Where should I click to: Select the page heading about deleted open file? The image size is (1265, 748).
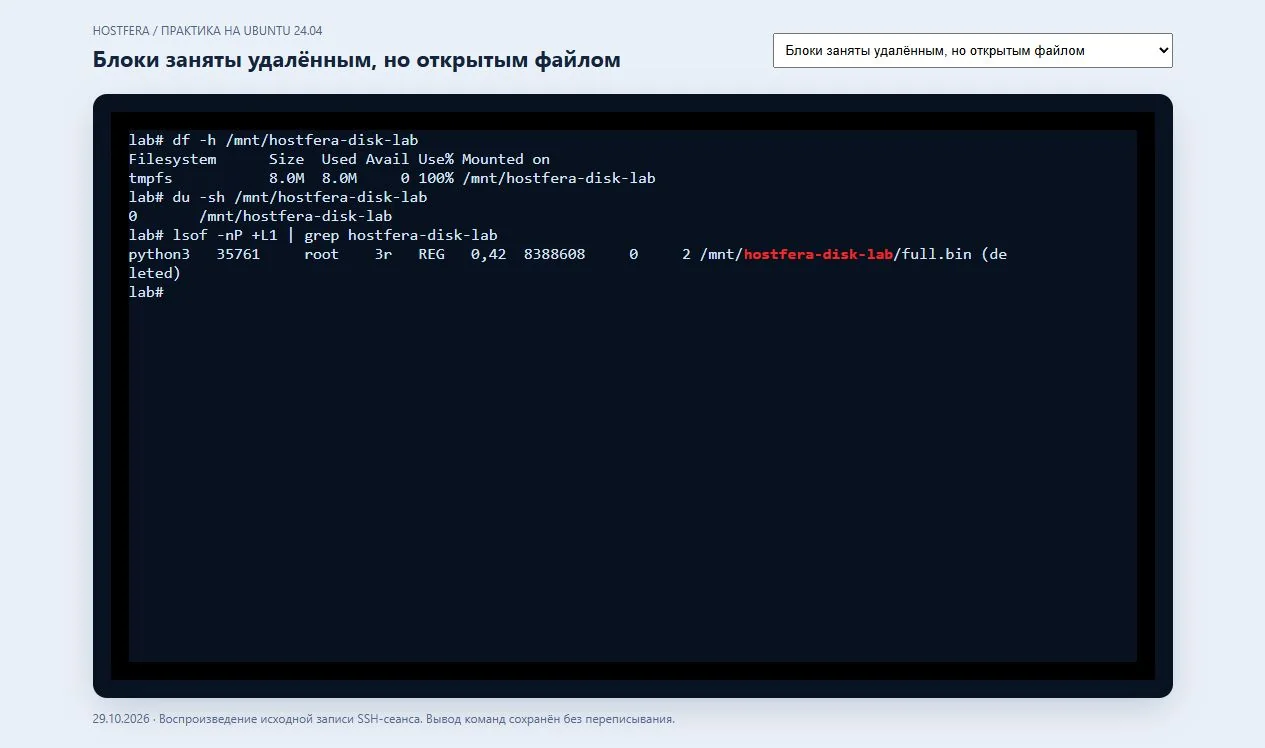pos(356,60)
